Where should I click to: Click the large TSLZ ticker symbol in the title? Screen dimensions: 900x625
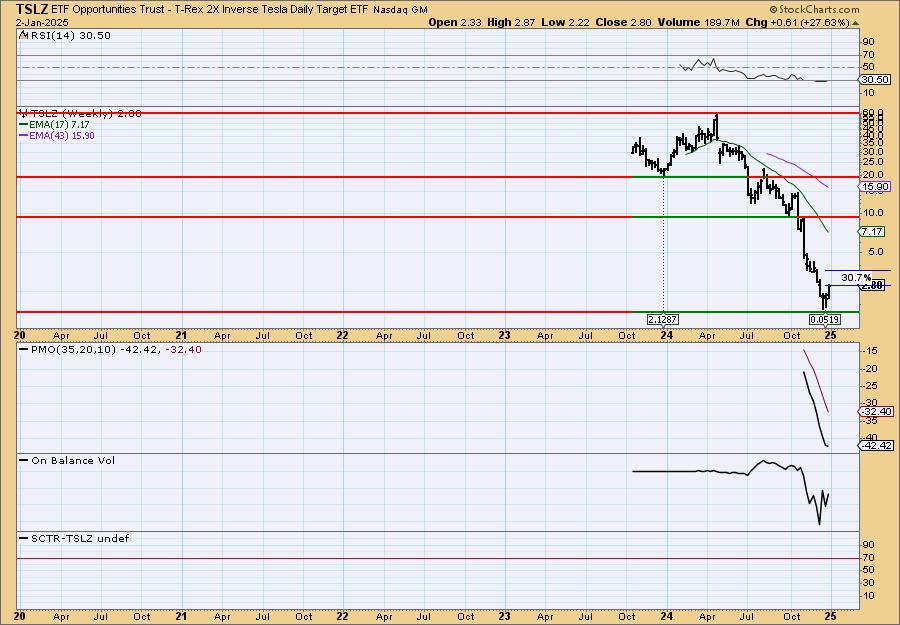[32, 9]
